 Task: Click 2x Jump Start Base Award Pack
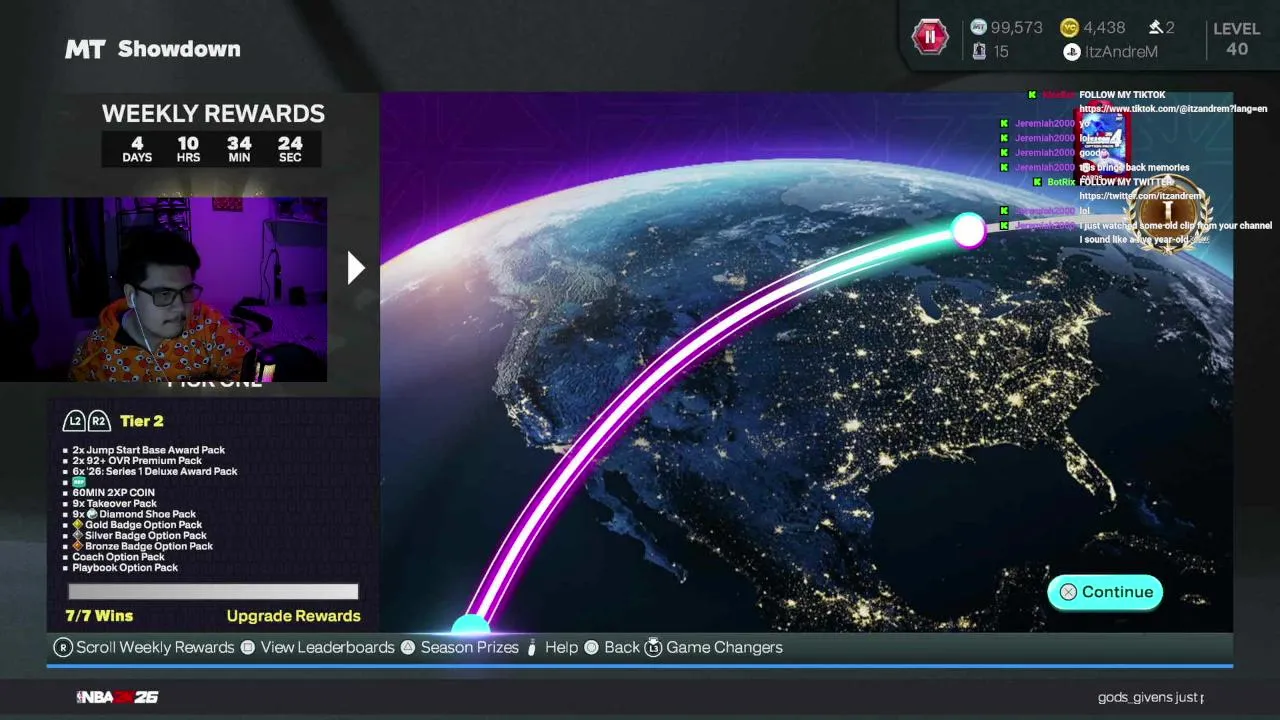[149, 450]
